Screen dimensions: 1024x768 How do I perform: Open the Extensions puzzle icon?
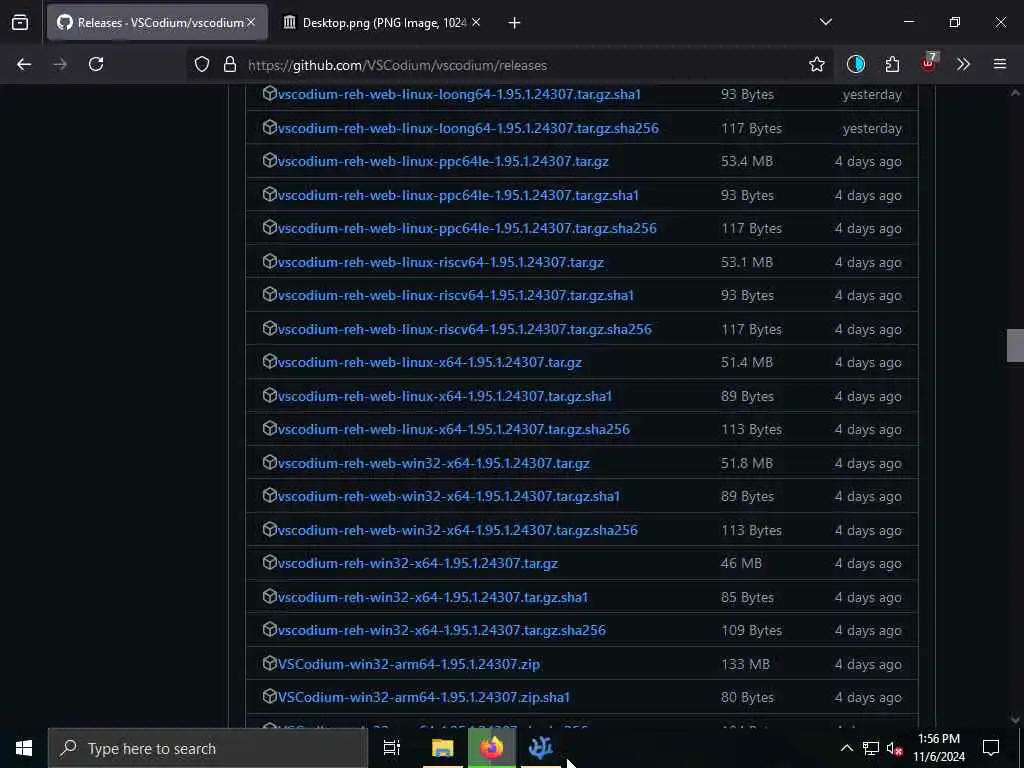892,64
